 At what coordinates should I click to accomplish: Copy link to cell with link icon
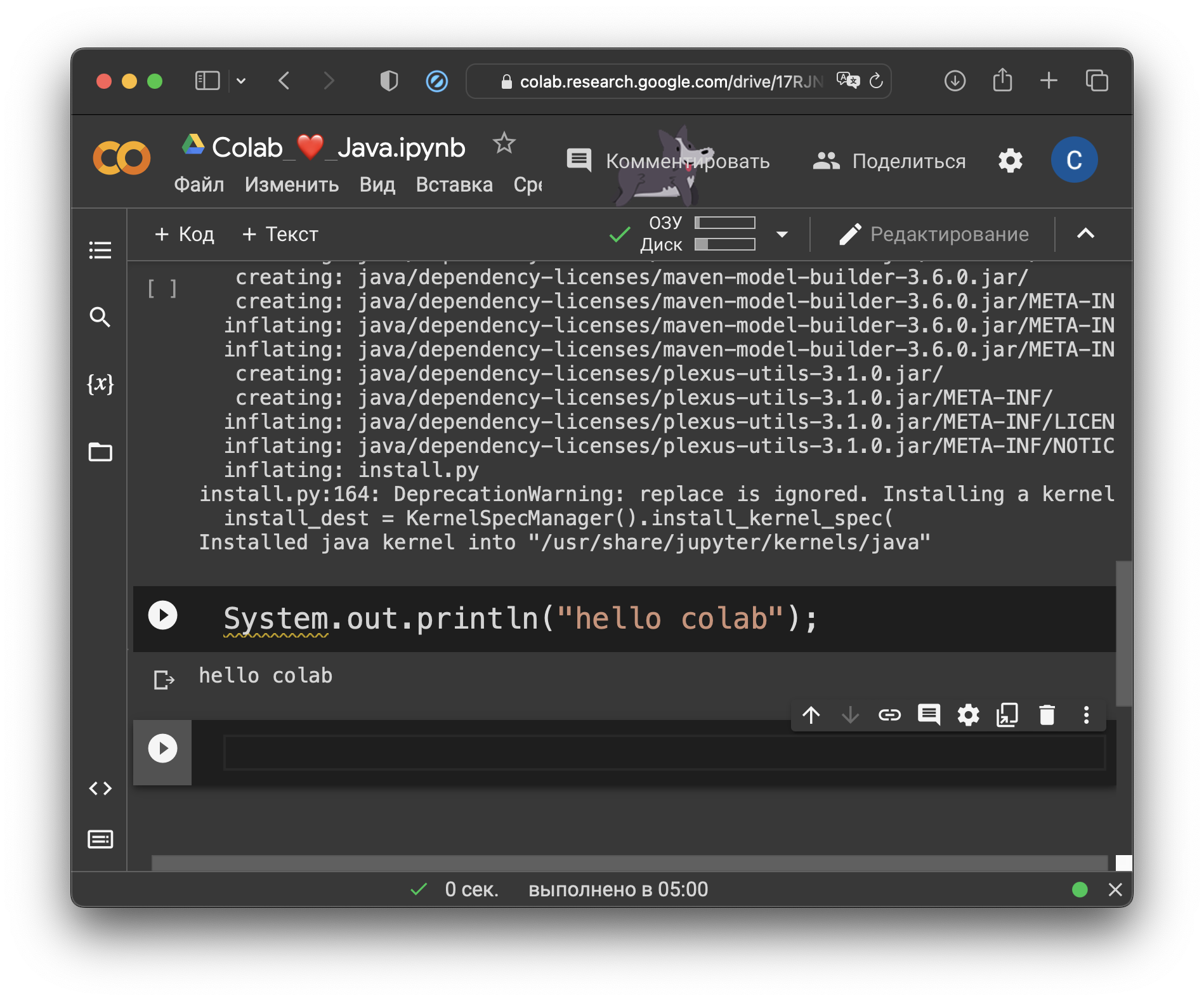(x=889, y=715)
